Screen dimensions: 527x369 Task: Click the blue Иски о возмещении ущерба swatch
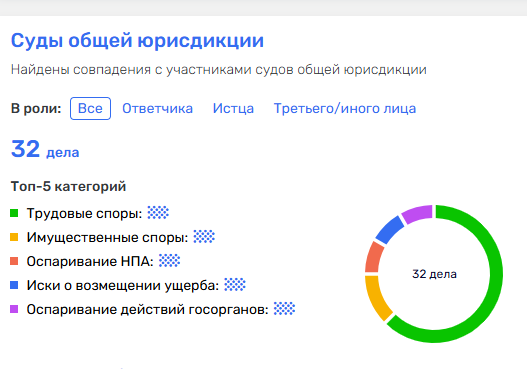click(x=14, y=285)
